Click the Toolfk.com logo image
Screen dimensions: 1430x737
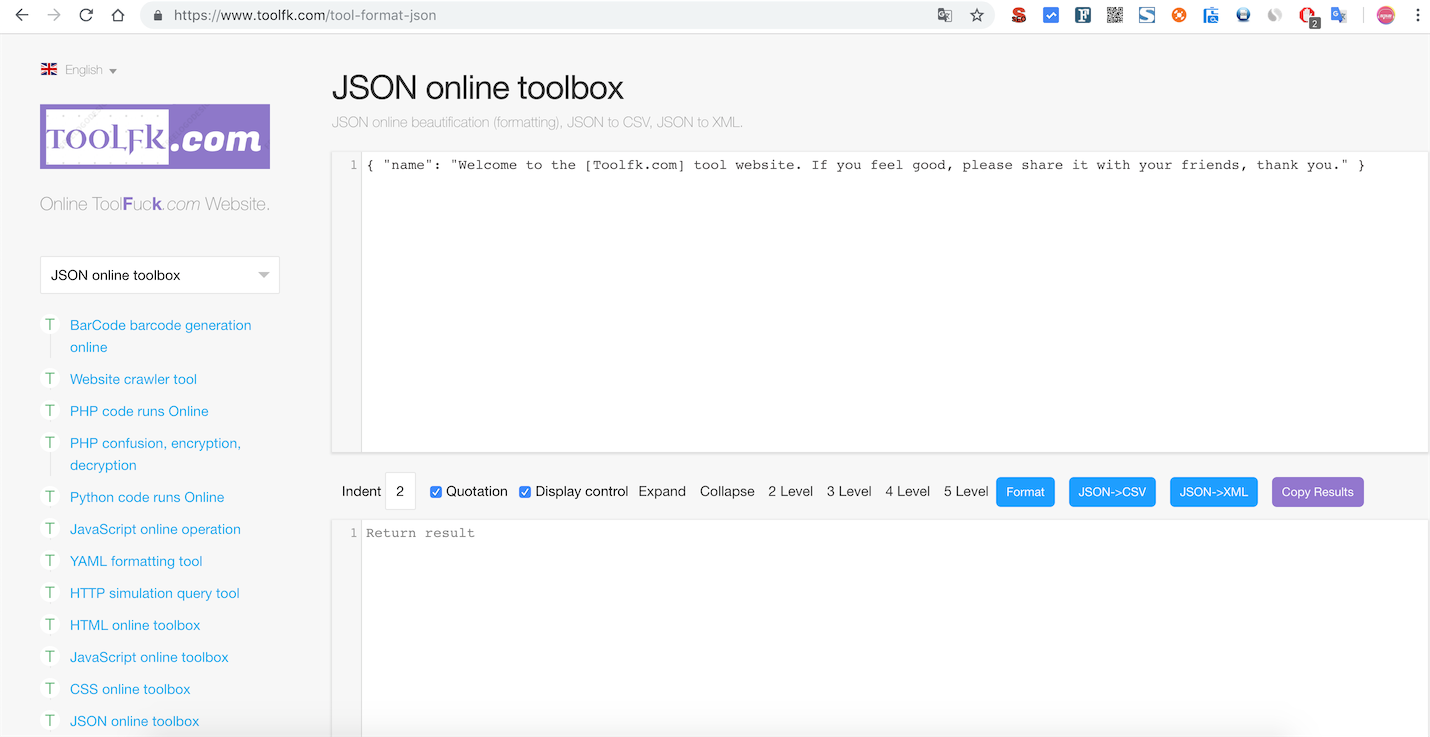click(154, 135)
